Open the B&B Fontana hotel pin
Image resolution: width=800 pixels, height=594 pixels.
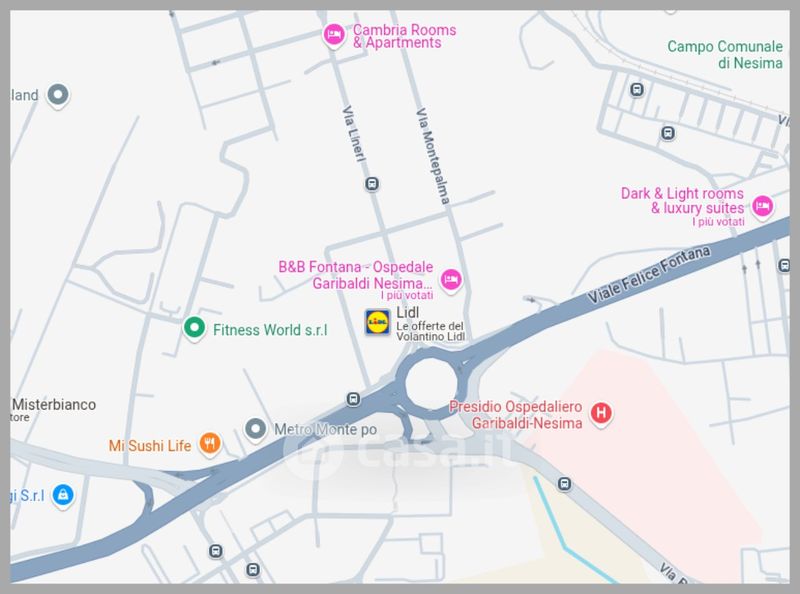pyautogui.click(x=451, y=280)
